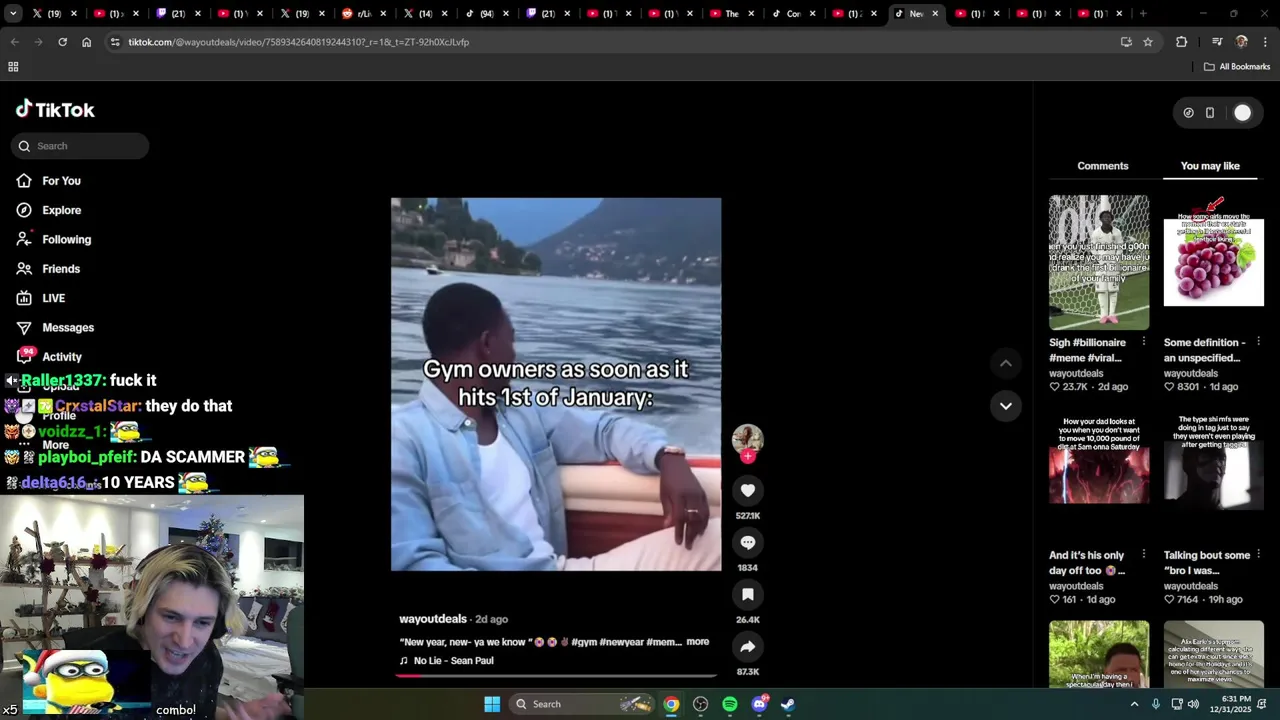The height and width of the screenshot is (720, 1280).
Task: Show hidden system tray icons
Action: coord(1134,704)
